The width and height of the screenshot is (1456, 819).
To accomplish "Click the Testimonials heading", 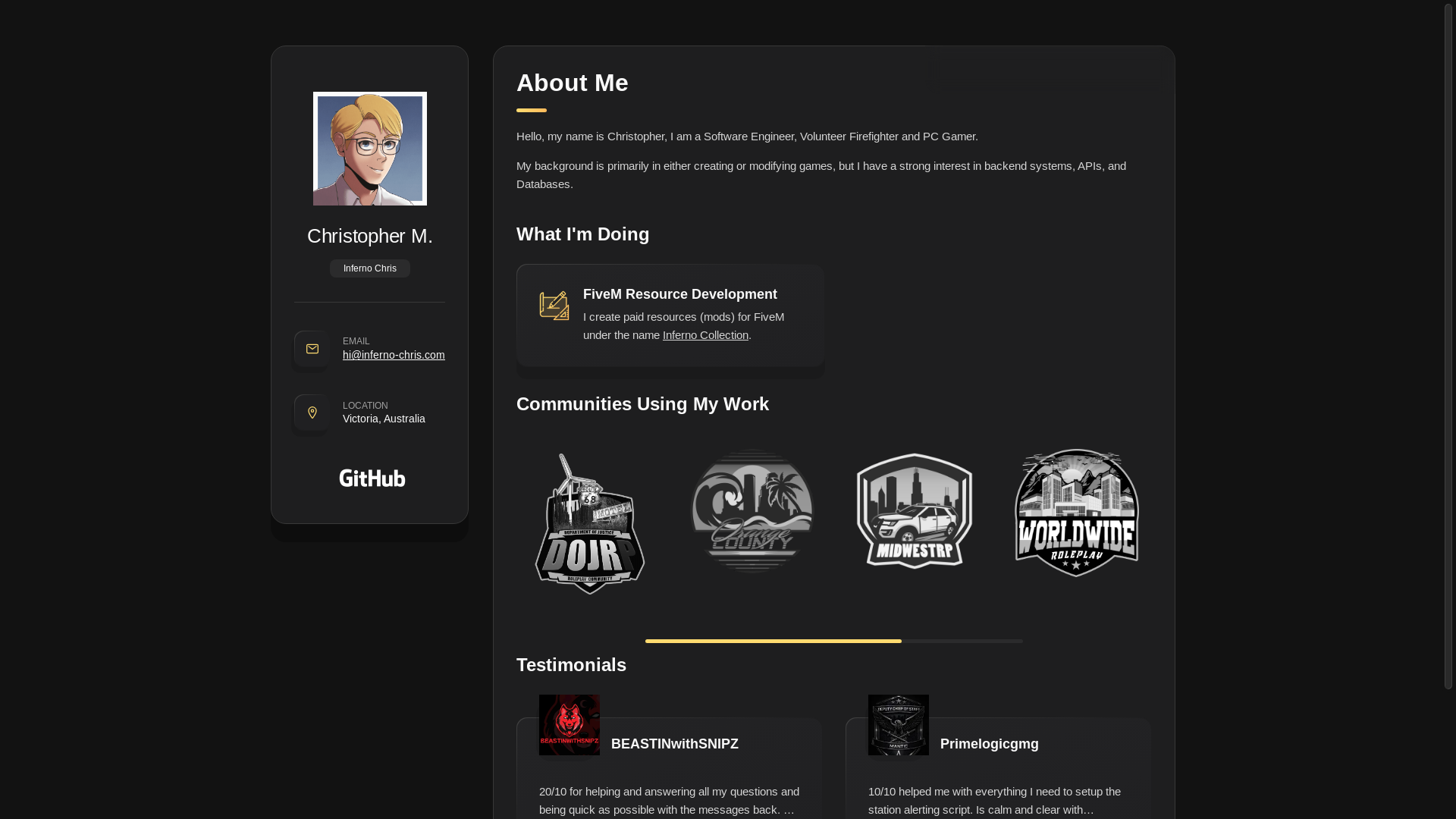I will tap(572, 665).
